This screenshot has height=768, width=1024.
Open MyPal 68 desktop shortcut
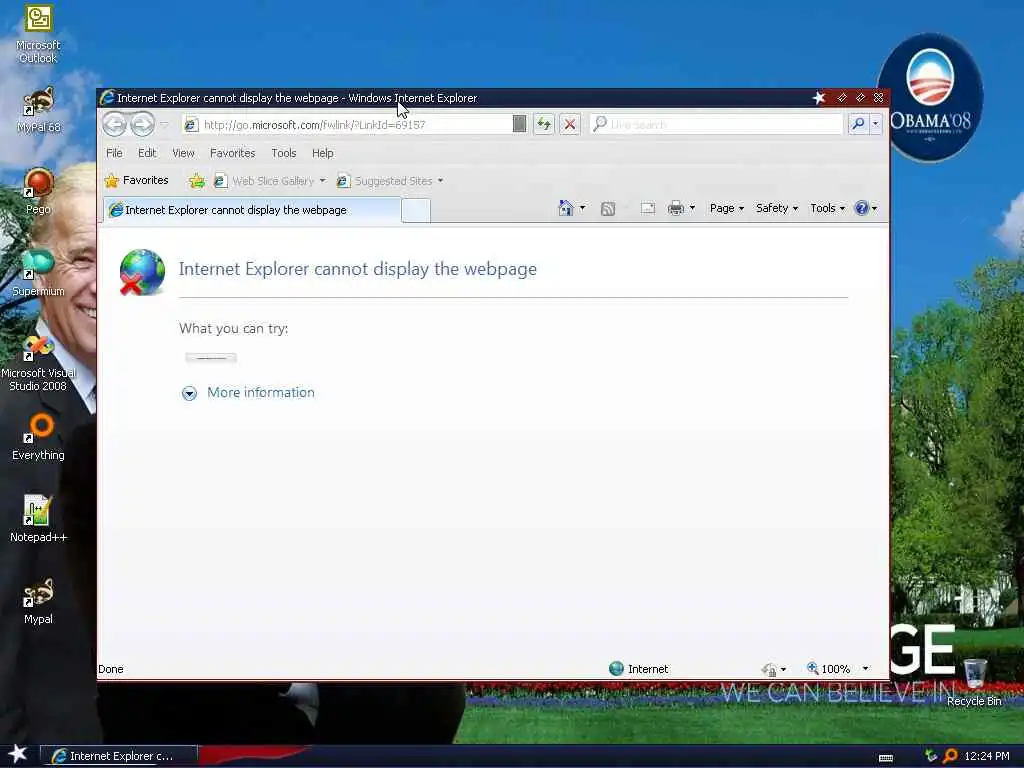pos(38,110)
